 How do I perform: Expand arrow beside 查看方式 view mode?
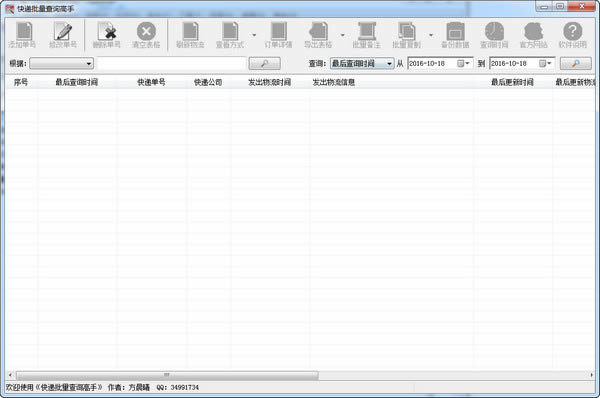click(254, 35)
